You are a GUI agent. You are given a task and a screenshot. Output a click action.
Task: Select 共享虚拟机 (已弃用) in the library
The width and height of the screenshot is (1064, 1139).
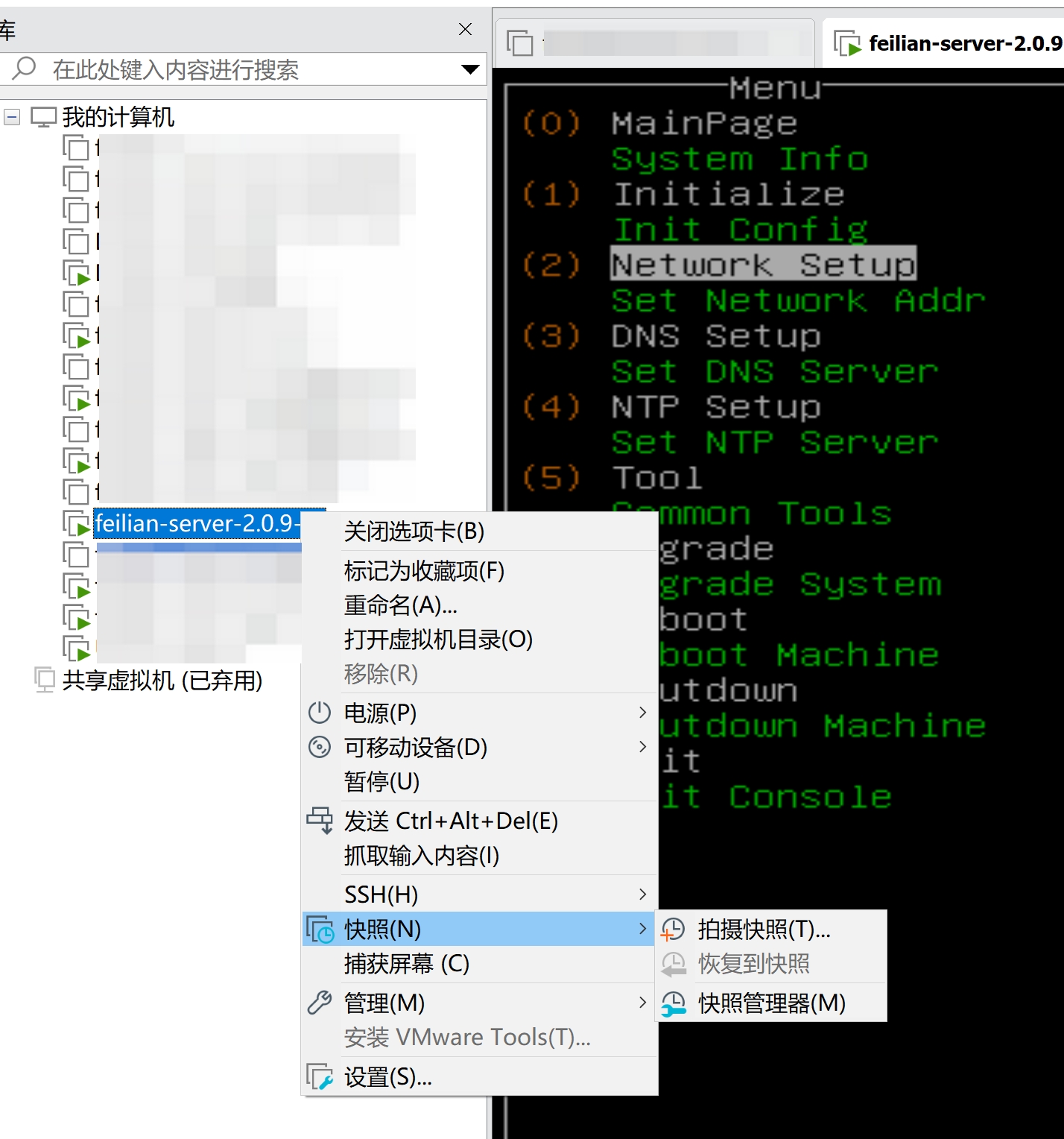click(162, 680)
